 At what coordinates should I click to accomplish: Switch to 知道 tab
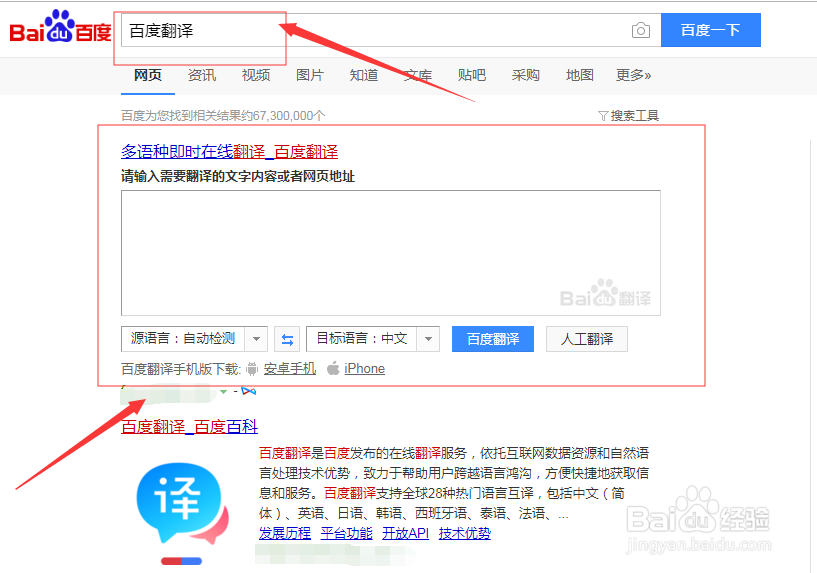tap(364, 76)
